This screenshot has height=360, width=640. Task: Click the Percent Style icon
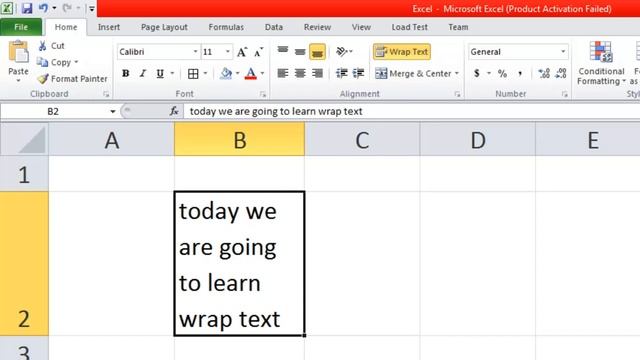coord(502,73)
